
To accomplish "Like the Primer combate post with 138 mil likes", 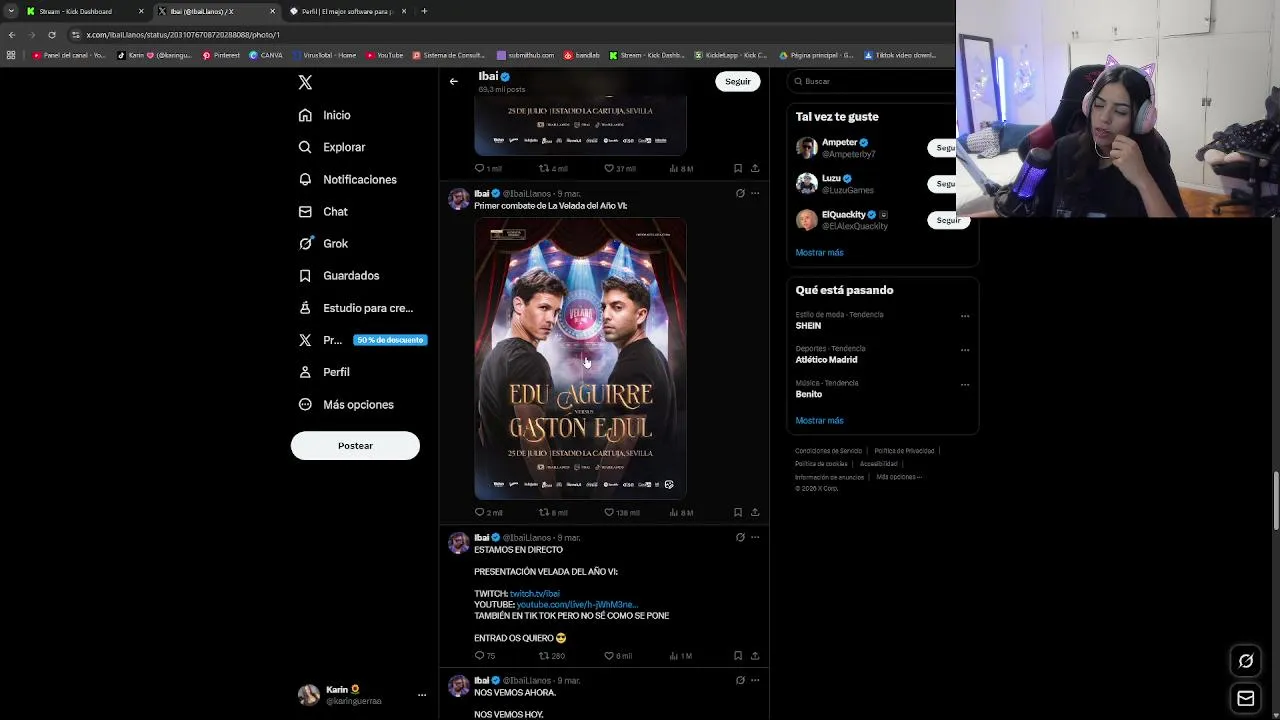I will point(621,512).
